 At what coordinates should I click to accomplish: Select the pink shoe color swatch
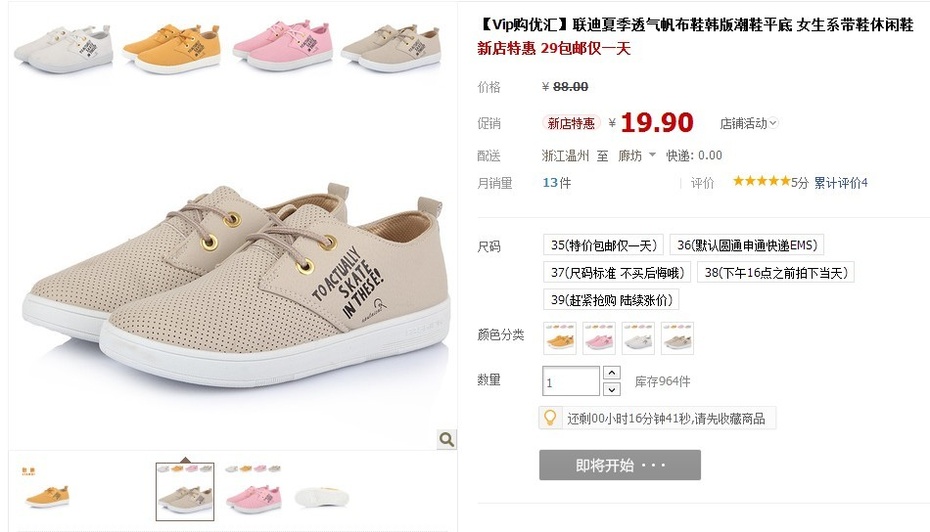[x=599, y=338]
